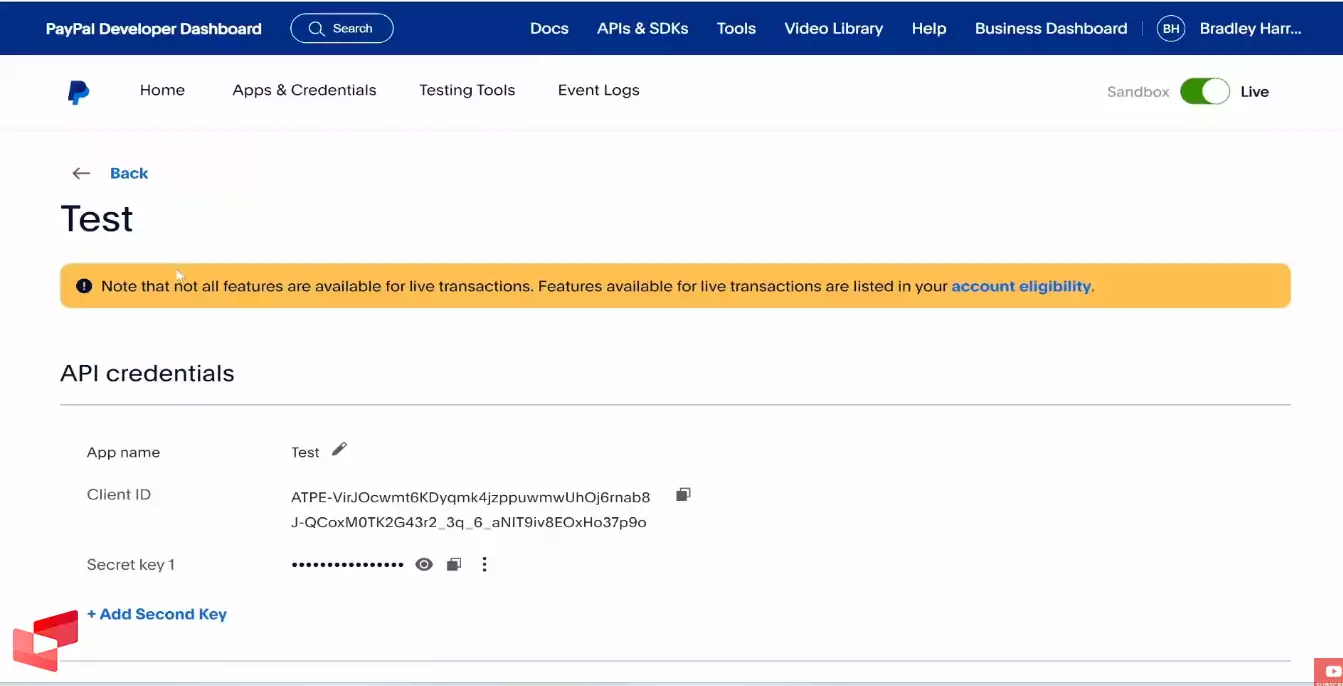The image size is (1343, 686).
Task: Open the Bradley Harr... account menu
Action: (x=1250, y=29)
